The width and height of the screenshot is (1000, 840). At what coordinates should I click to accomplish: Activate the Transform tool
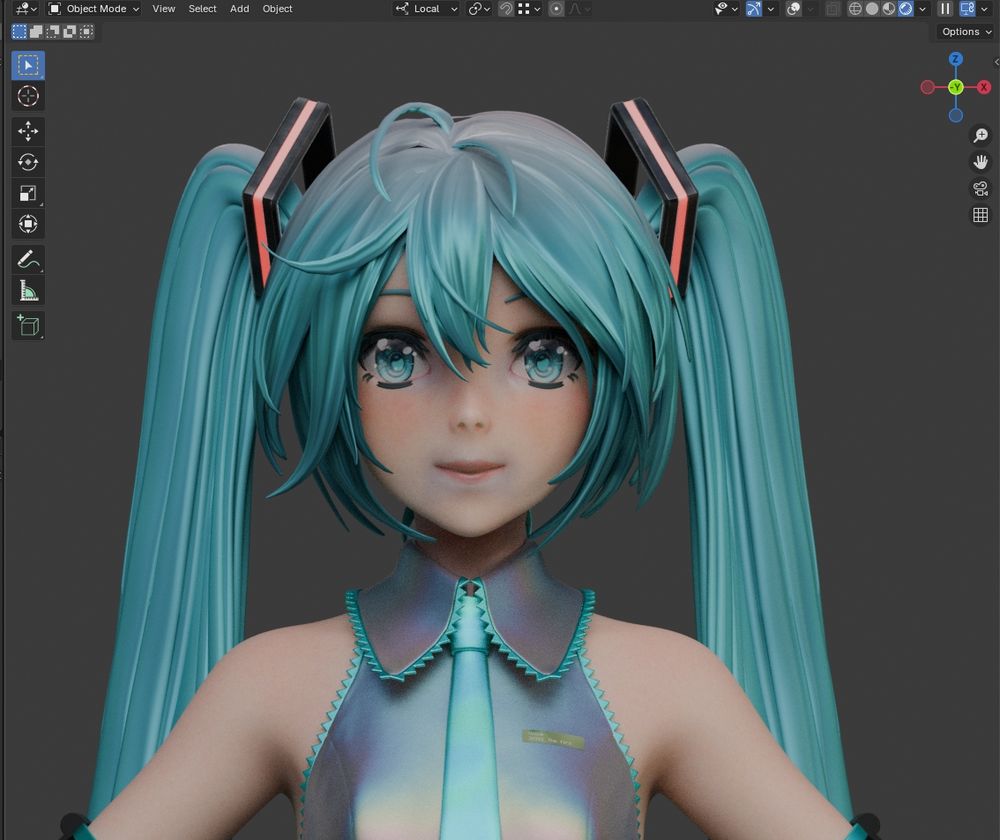[x=27, y=224]
